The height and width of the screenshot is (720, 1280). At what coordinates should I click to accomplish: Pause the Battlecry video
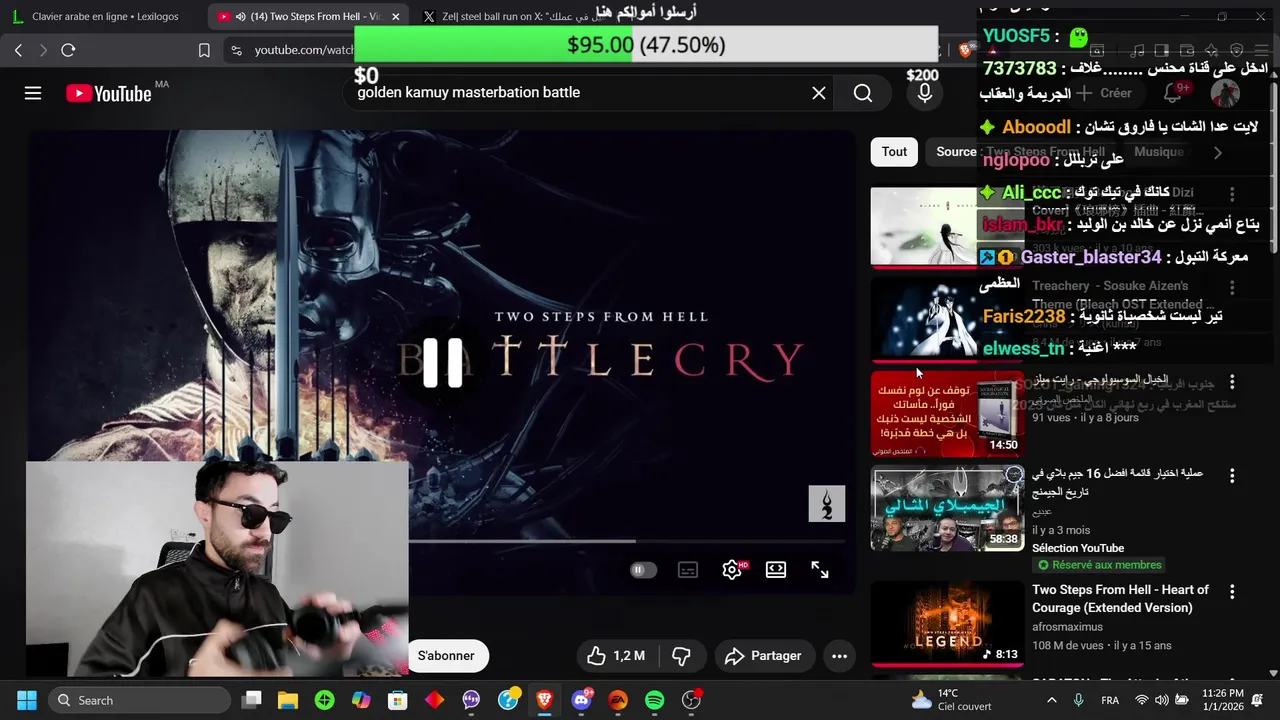tap(442, 362)
